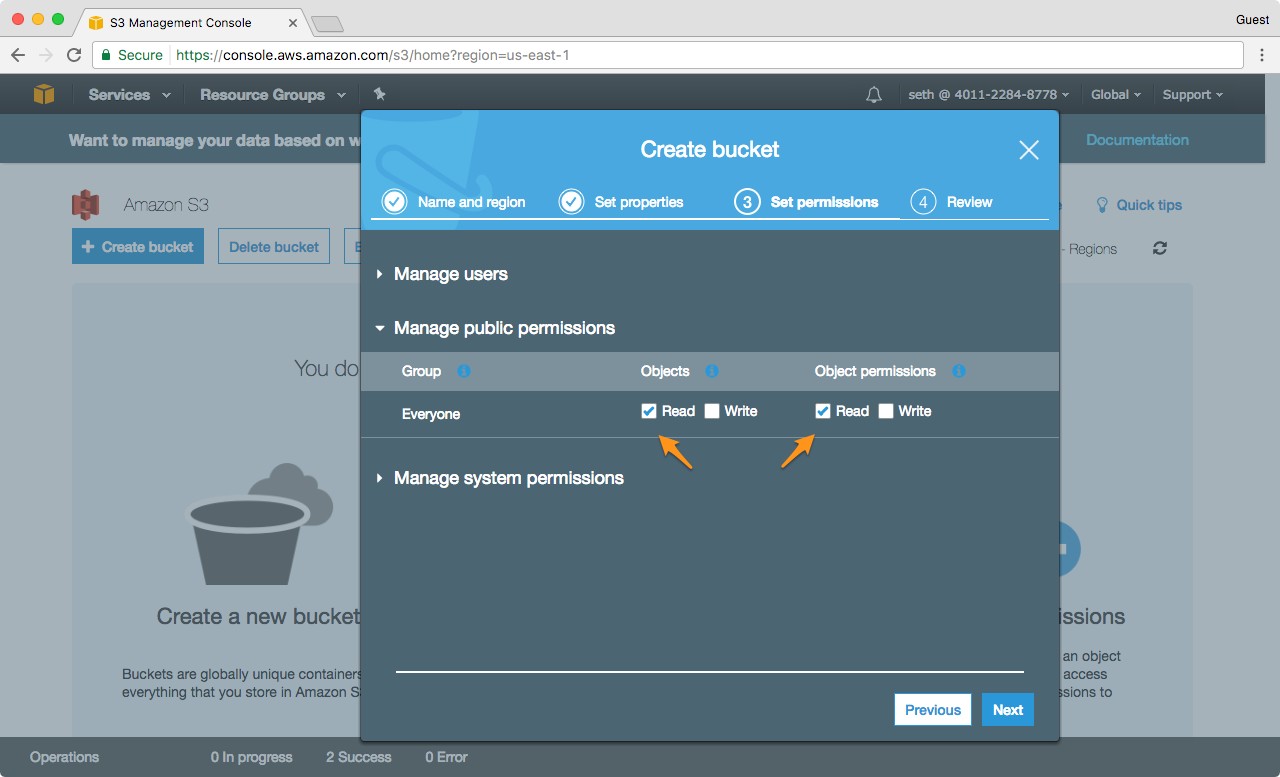1280x777 pixels.
Task: Uncheck Object permissions Read checkbox
Action: click(x=823, y=411)
